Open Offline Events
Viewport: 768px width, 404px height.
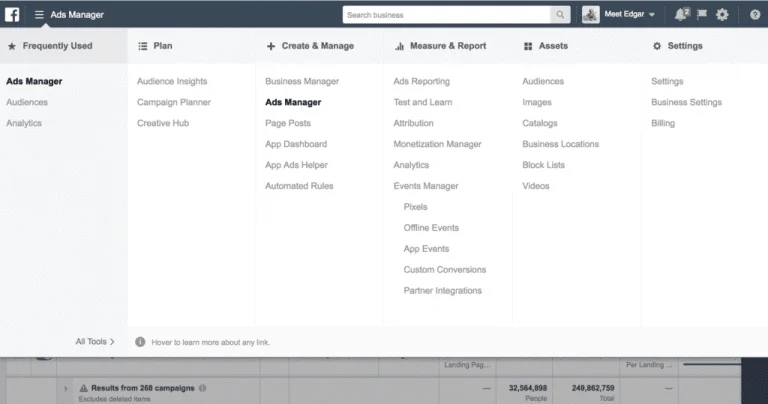(431, 228)
